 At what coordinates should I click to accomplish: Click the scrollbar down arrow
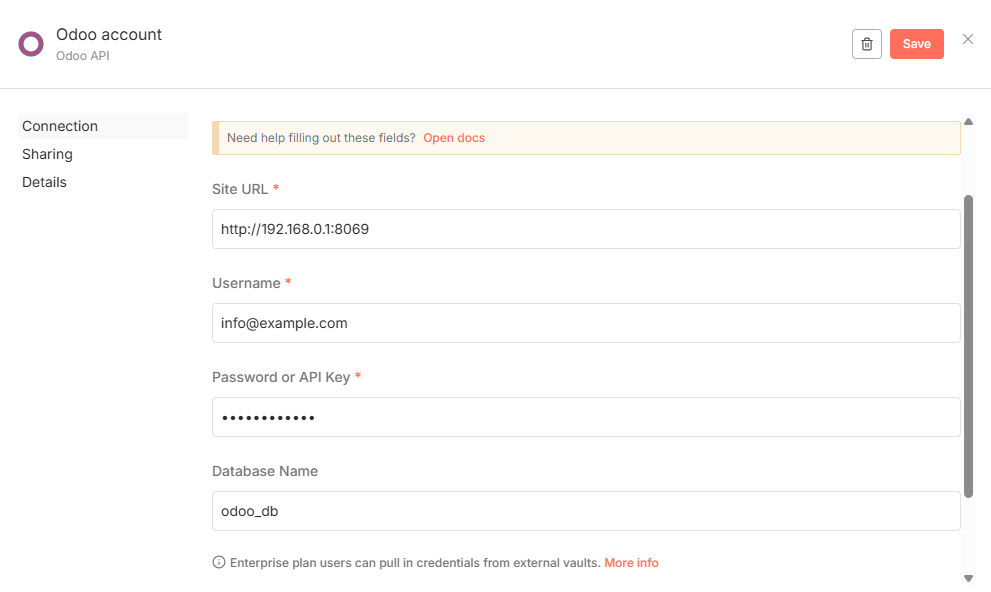(x=968, y=577)
